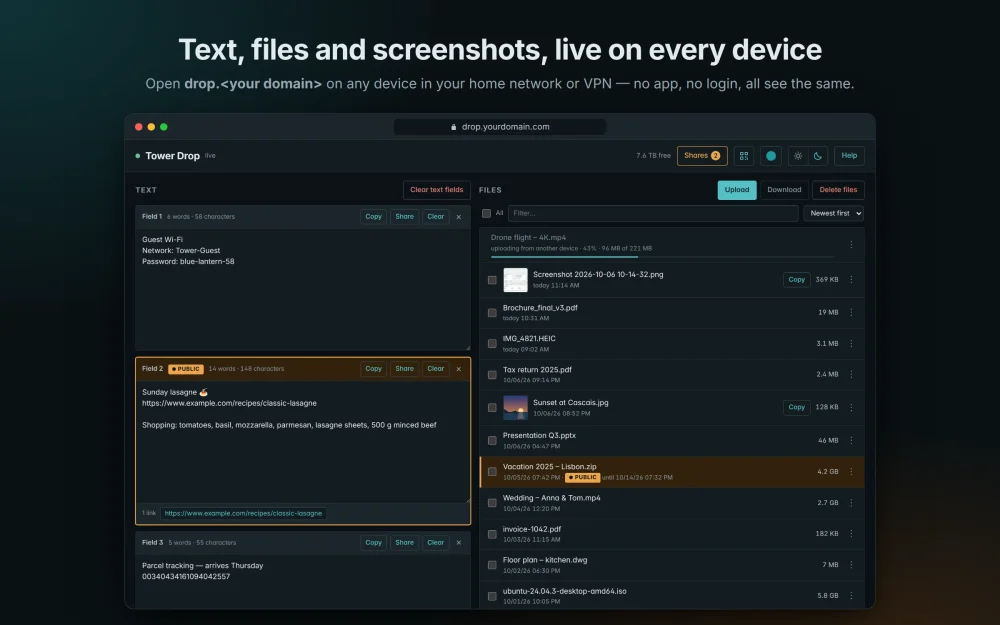Pick the teal accent color swatch
This screenshot has width=1000, height=625.
click(x=771, y=156)
